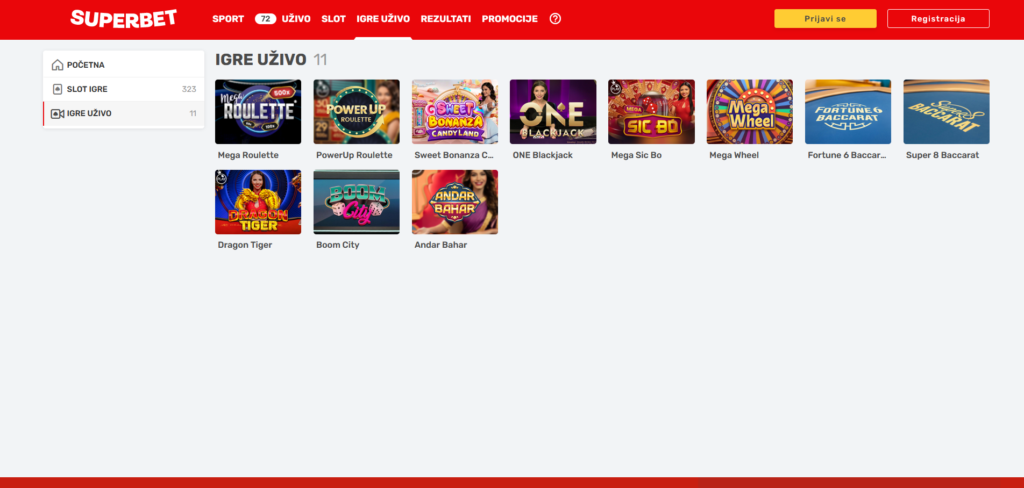Click the IGRE UŽIVO page heading

(x=261, y=60)
